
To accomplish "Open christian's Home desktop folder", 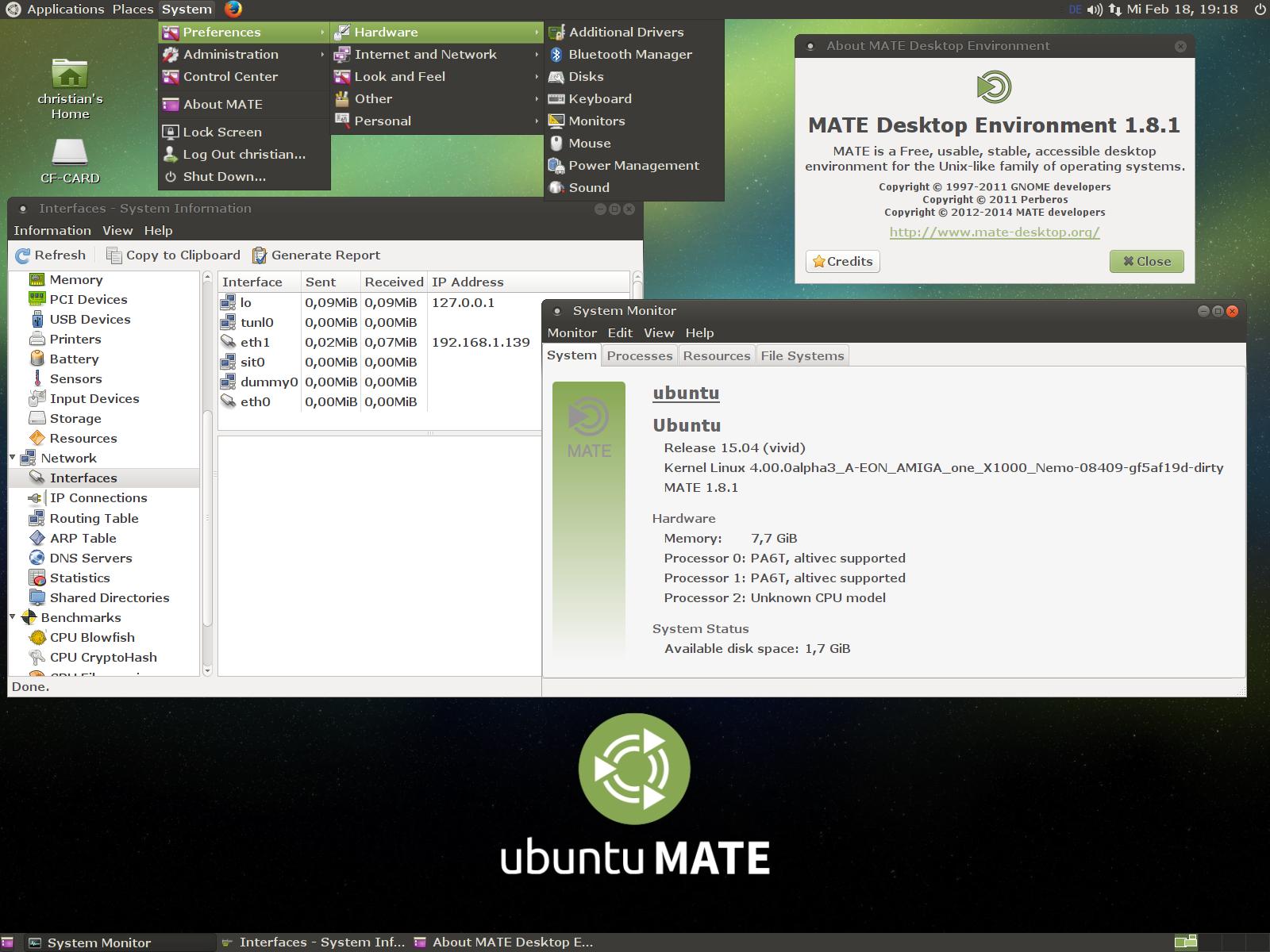I will (x=70, y=75).
